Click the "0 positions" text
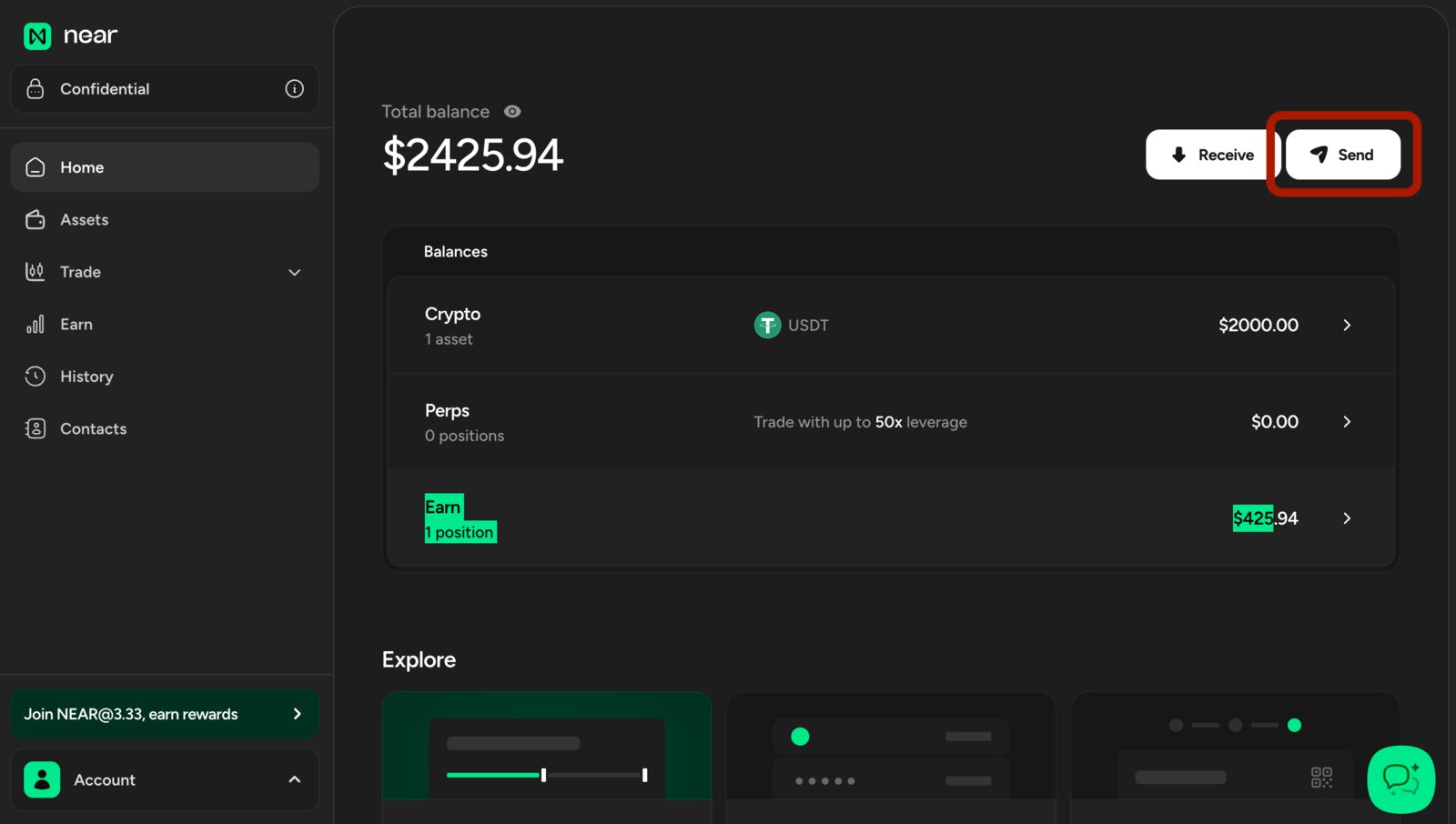1456x824 pixels. pos(464,436)
